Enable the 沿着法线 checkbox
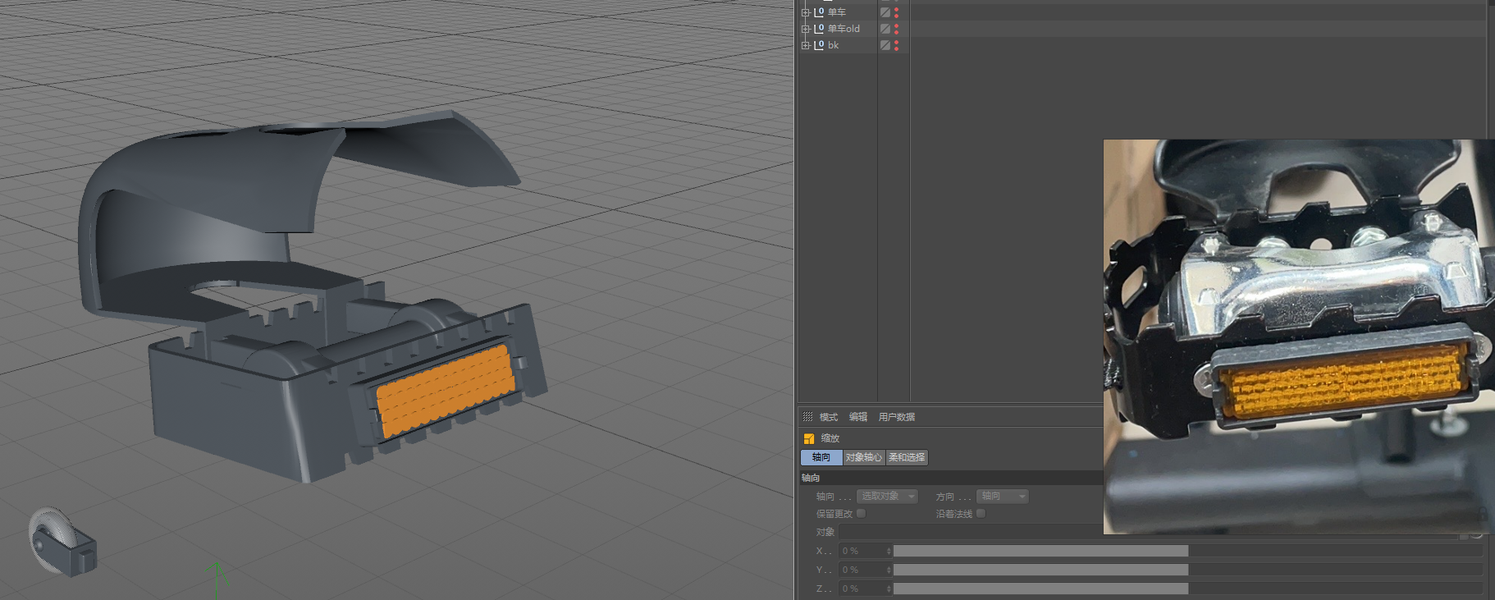Screen dimensions: 1495x600 click(980, 513)
